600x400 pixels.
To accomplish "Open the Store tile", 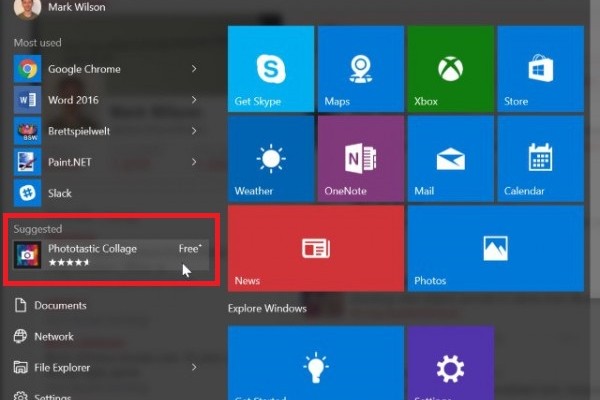I will pyautogui.click(x=541, y=69).
